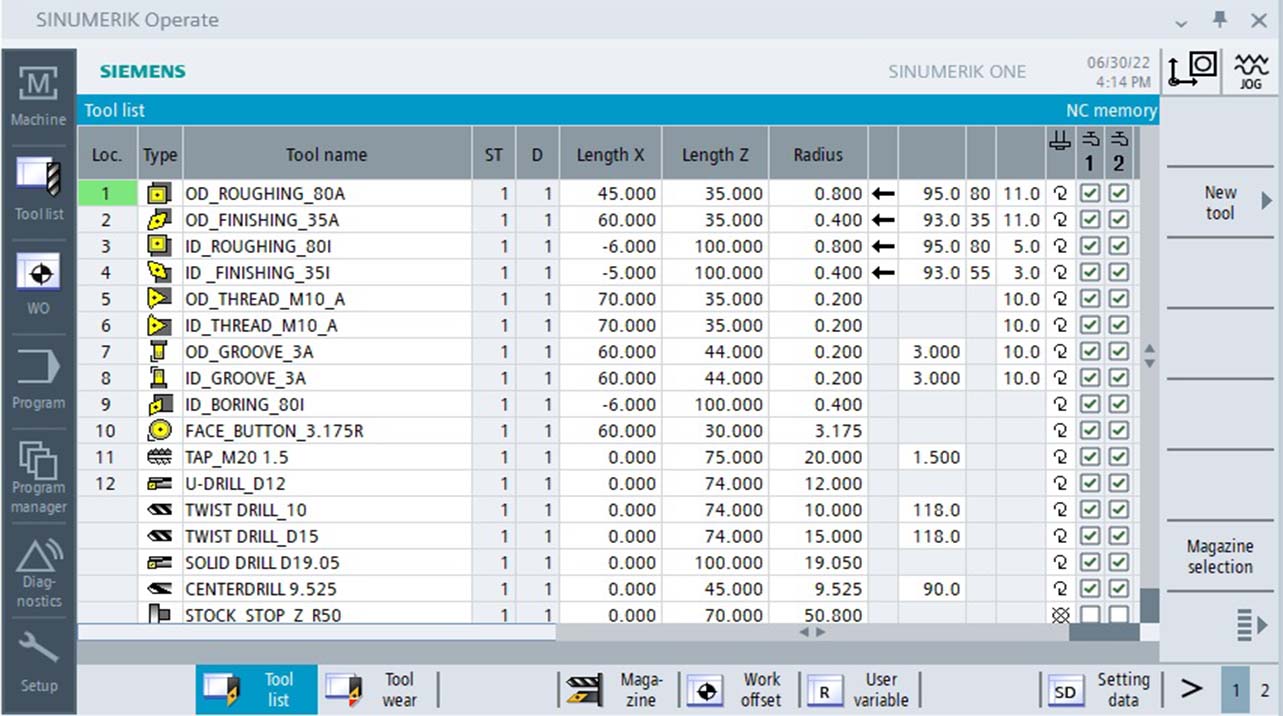1283x716 pixels.
Task: Toggle coolant 2 checkbox for ID_BORING_80I
Action: click(1118, 404)
